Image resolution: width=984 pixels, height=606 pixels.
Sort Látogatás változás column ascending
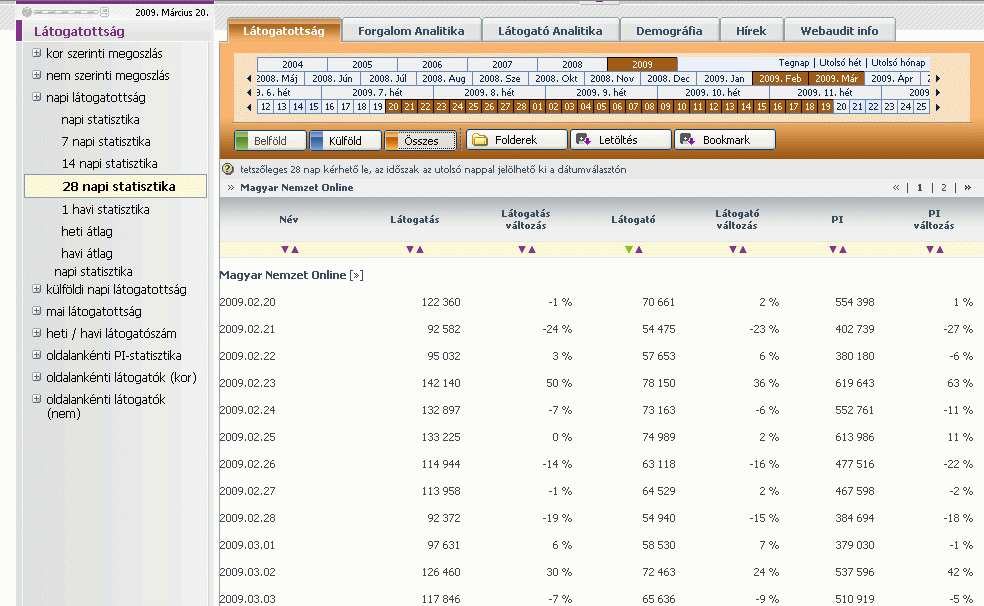532,250
